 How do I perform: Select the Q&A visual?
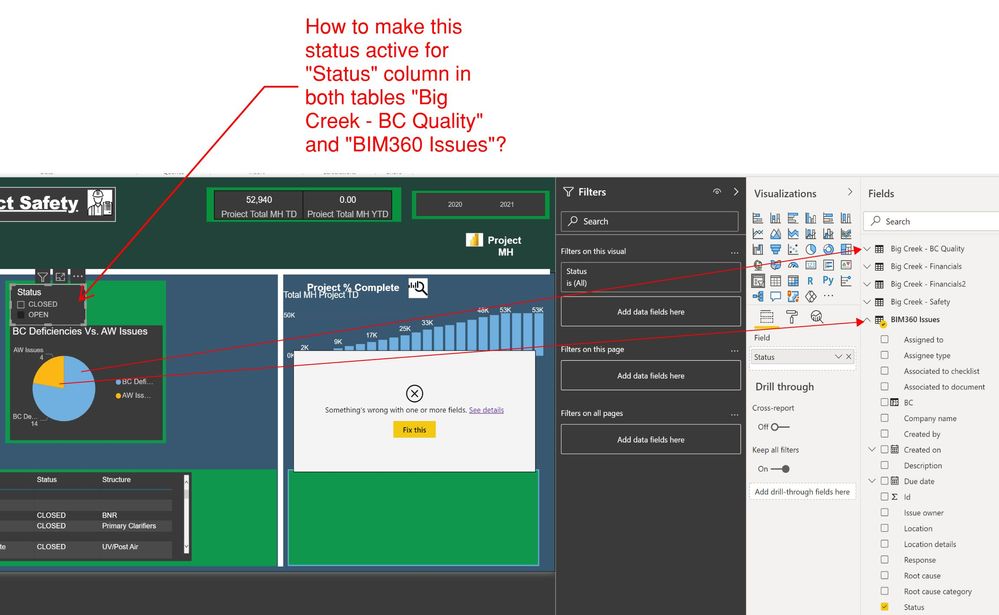point(775,296)
